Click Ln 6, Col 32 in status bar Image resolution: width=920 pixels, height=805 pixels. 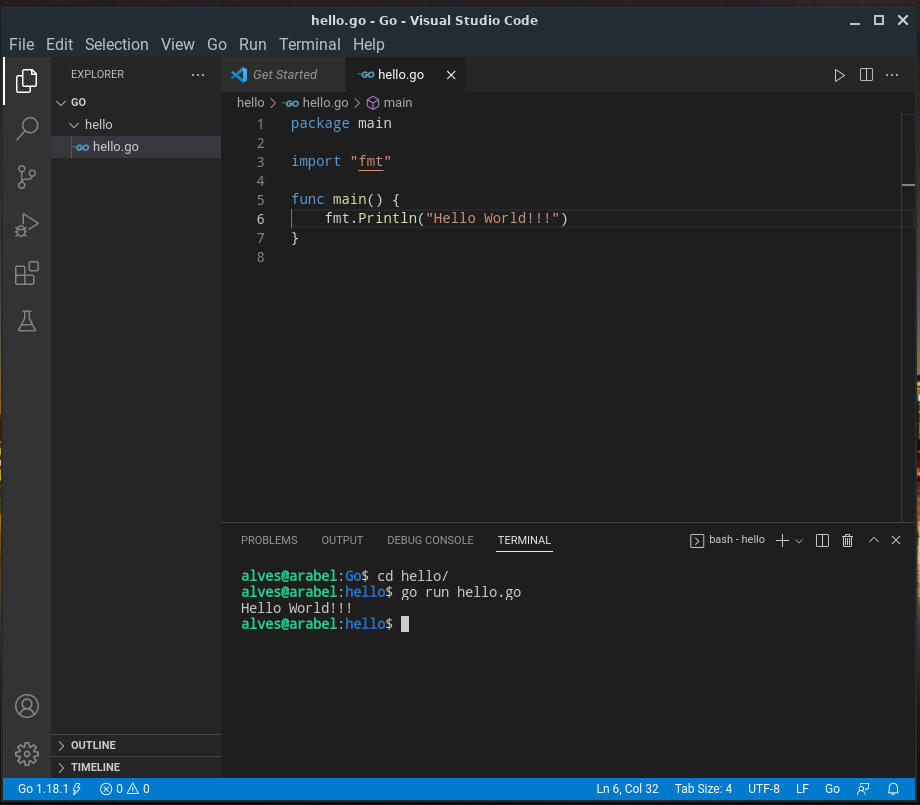coord(627,789)
